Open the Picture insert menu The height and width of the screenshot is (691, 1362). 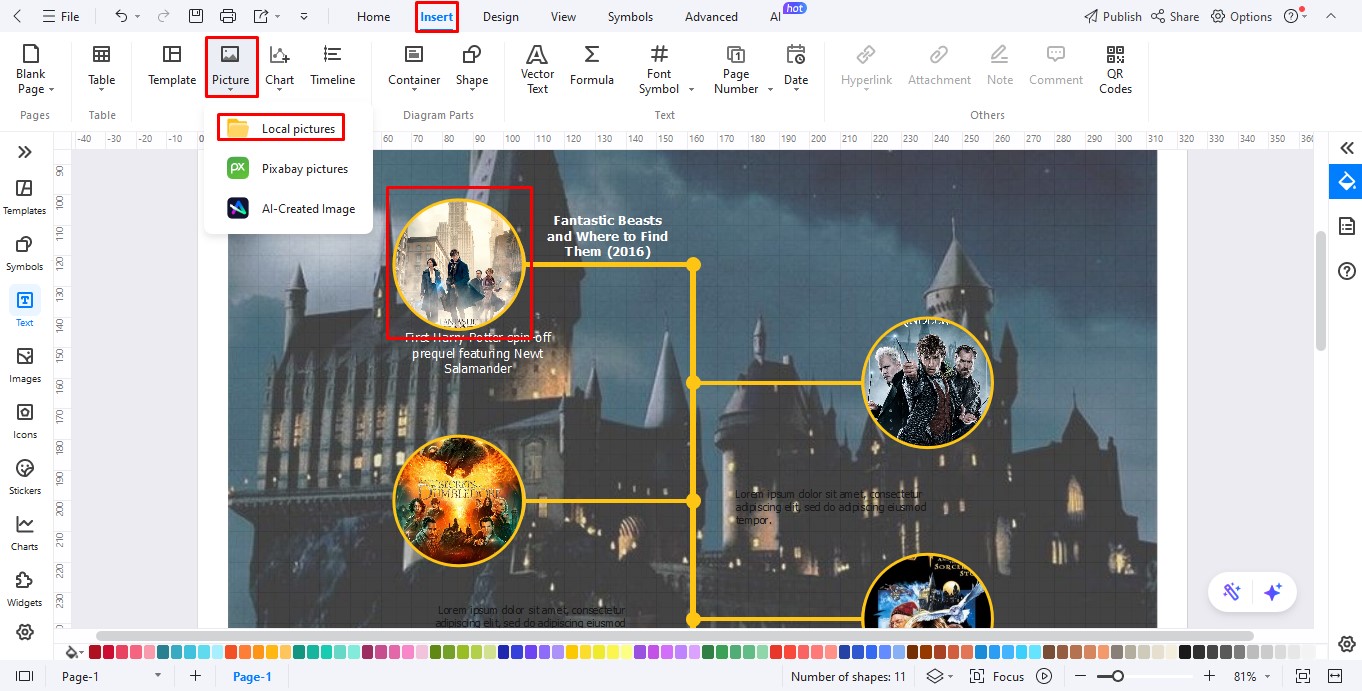click(x=231, y=68)
